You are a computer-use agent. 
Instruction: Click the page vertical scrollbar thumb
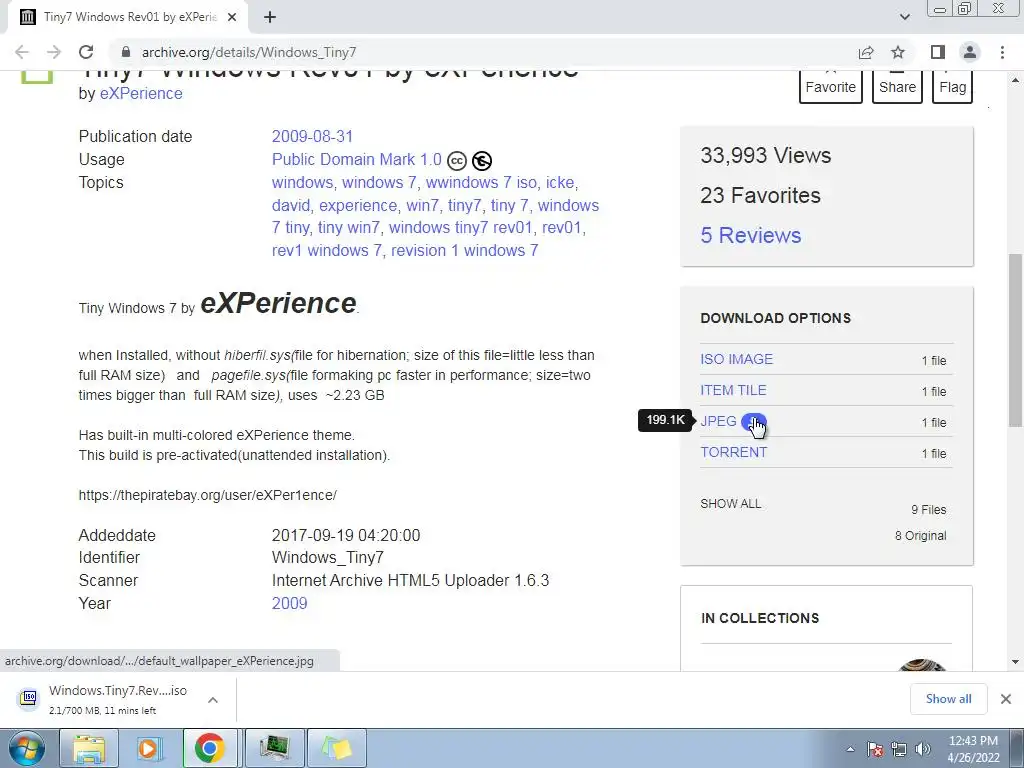1015,340
